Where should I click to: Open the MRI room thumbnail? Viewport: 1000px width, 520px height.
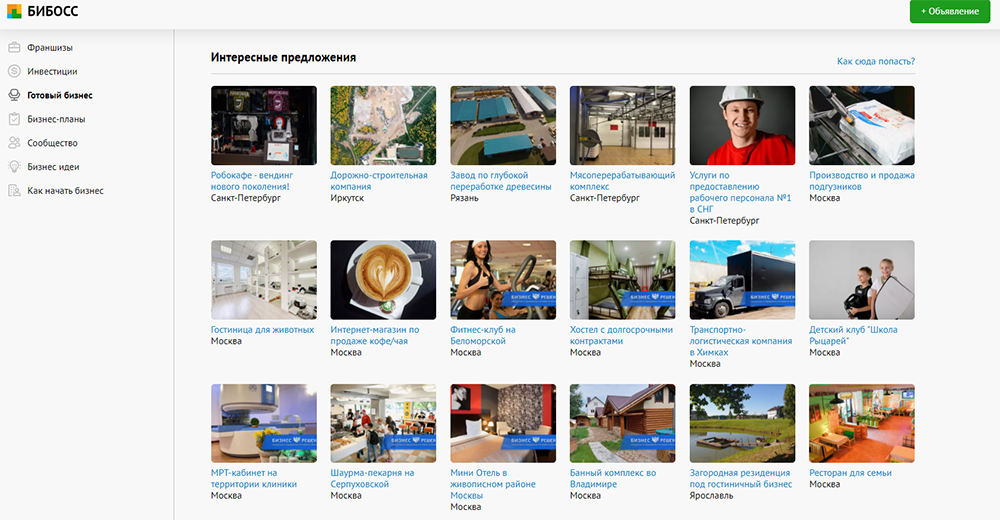(x=264, y=423)
